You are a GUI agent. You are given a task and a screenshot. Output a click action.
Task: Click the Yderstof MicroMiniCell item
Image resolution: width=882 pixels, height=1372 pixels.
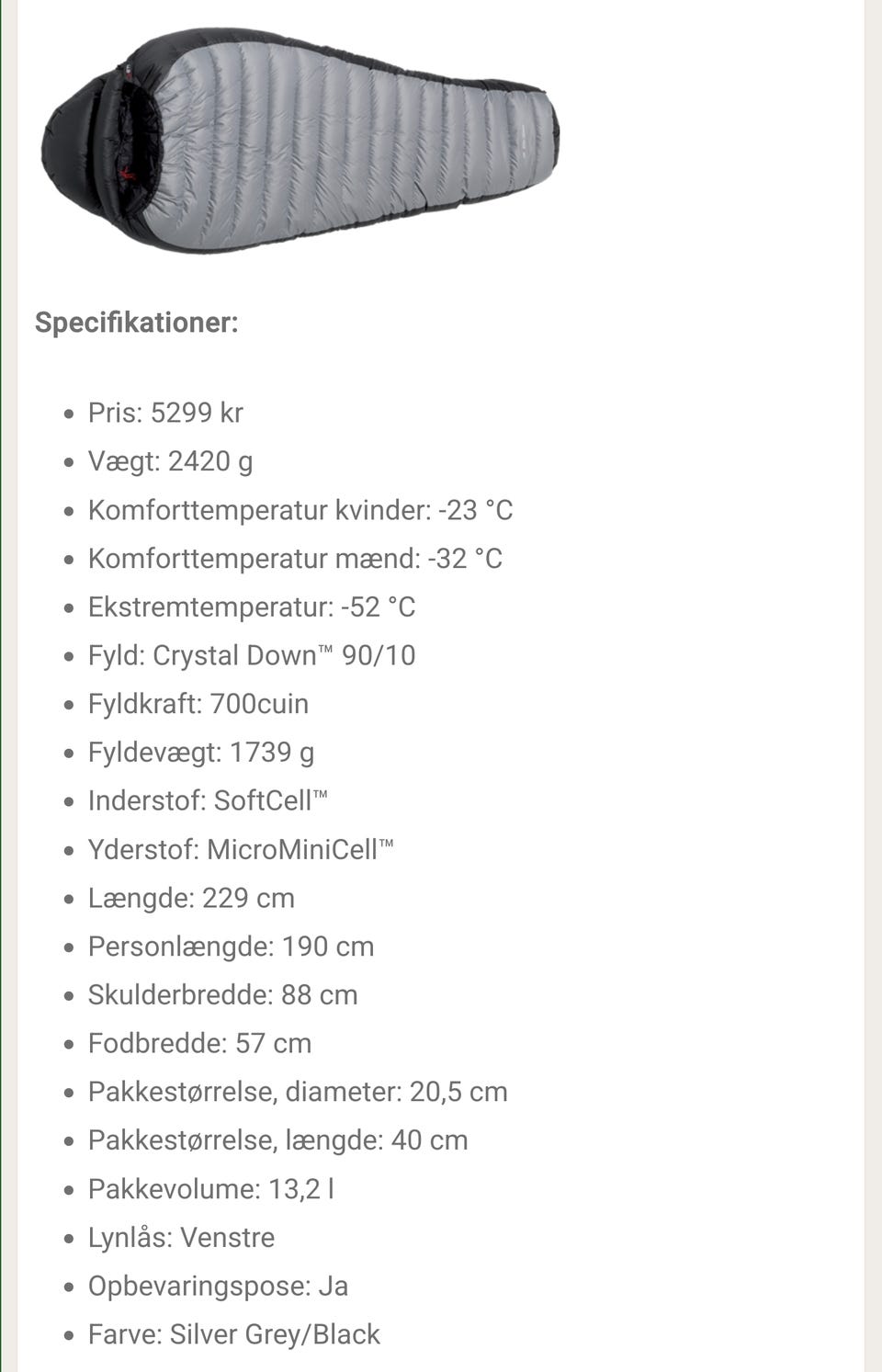241,849
